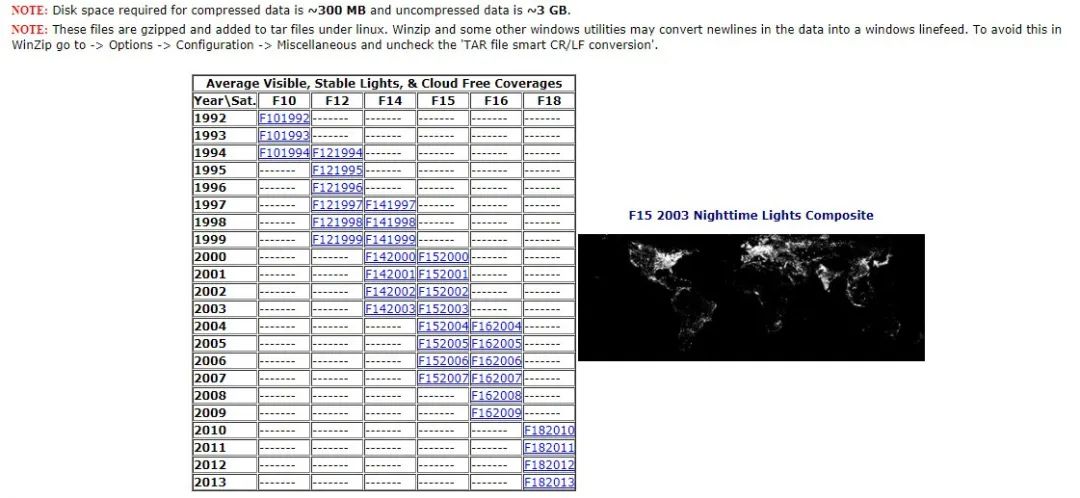This screenshot has width=1080, height=498.
Task: Open the F141997 download link
Action: 391,205
